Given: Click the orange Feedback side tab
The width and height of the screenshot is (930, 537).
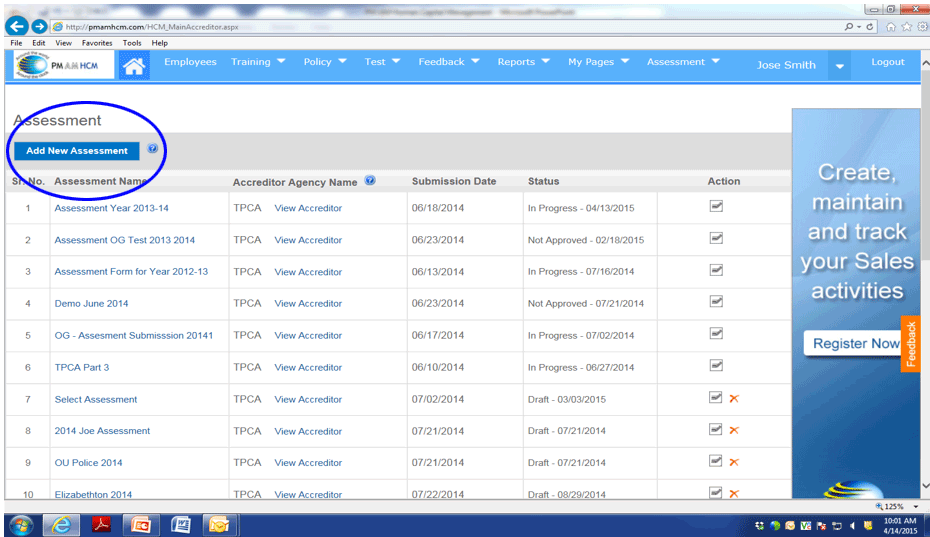Looking at the screenshot, I should pyautogui.click(x=910, y=345).
